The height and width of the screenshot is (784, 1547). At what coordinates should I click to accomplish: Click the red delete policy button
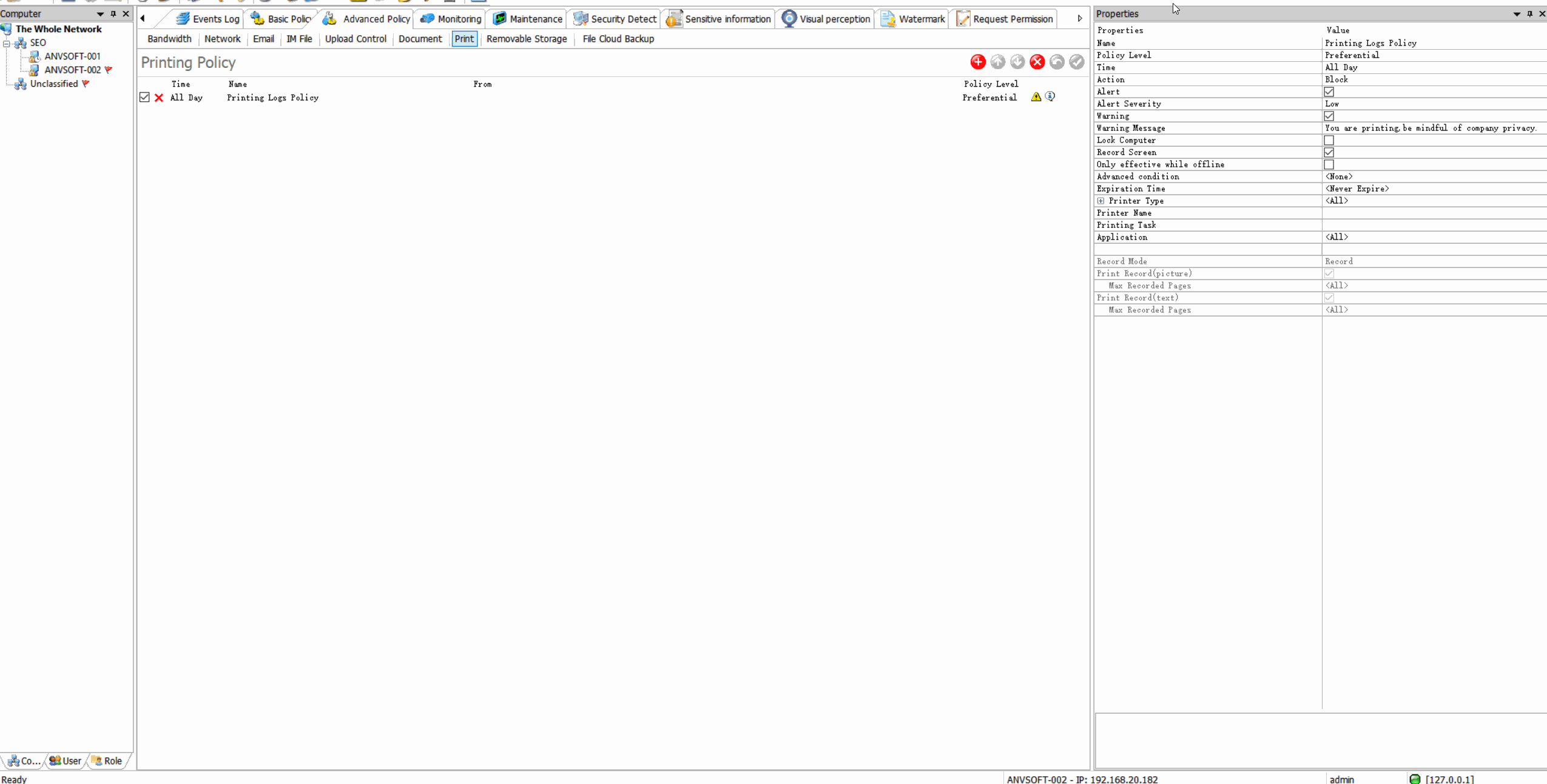click(x=1037, y=62)
